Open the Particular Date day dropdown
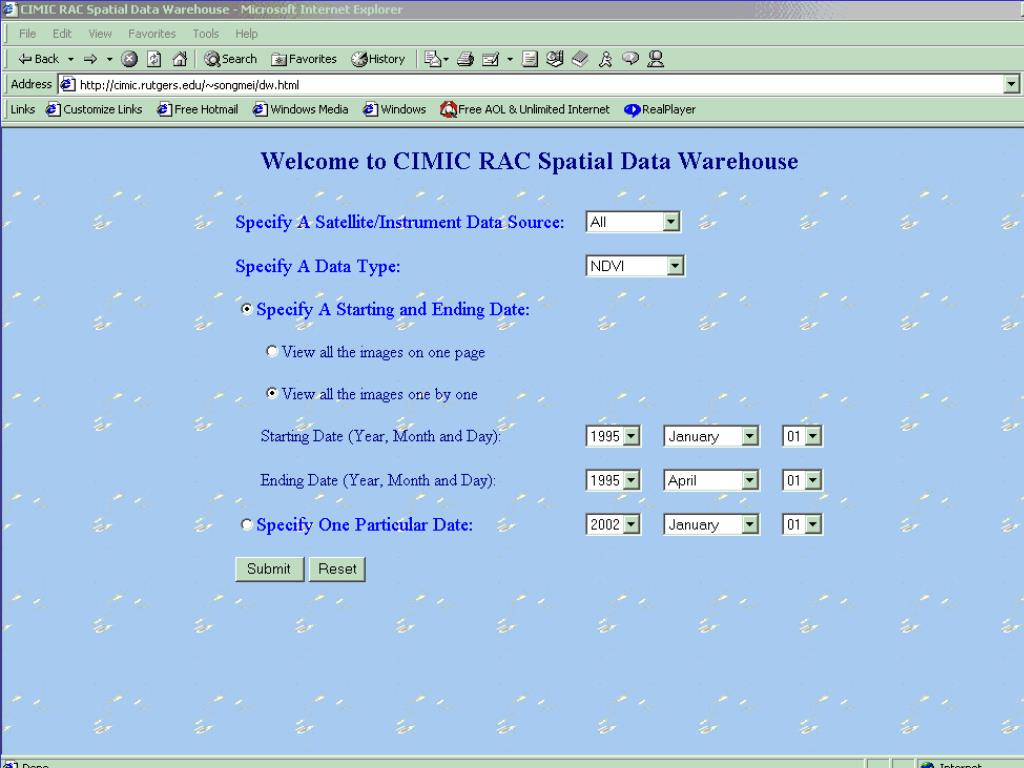1024x768 pixels. coord(802,524)
